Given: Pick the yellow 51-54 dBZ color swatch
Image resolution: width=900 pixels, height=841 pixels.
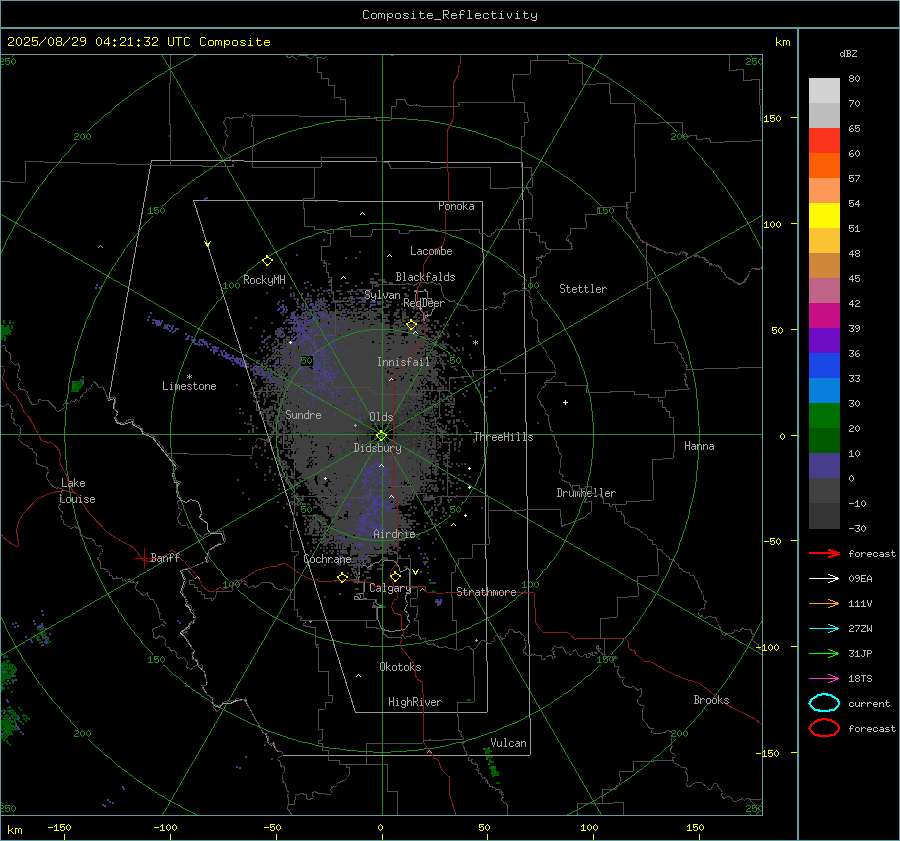Looking at the screenshot, I should (824, 216).
